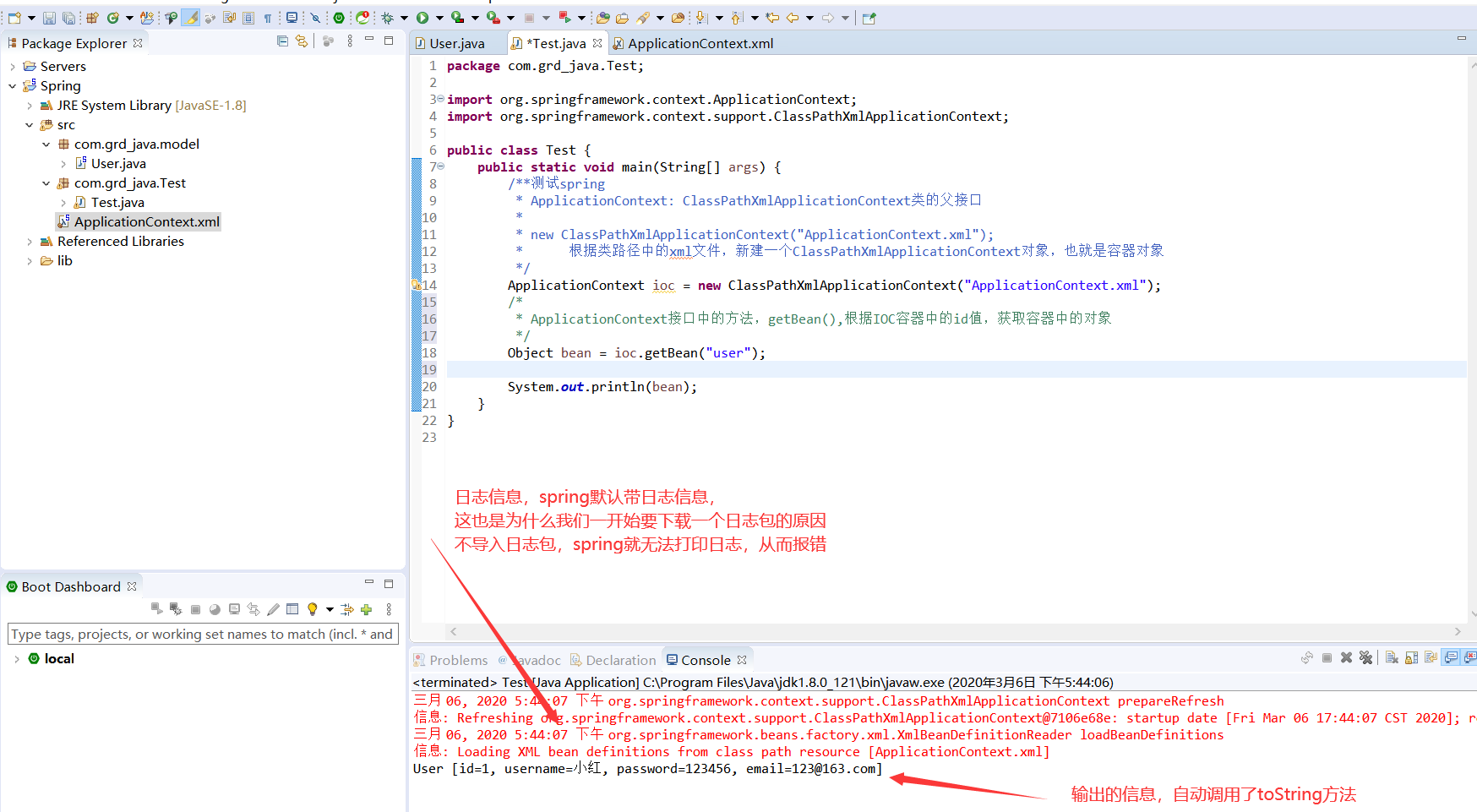Click Boot Dashboard lightbulb icon

click(x=313, y=609)
